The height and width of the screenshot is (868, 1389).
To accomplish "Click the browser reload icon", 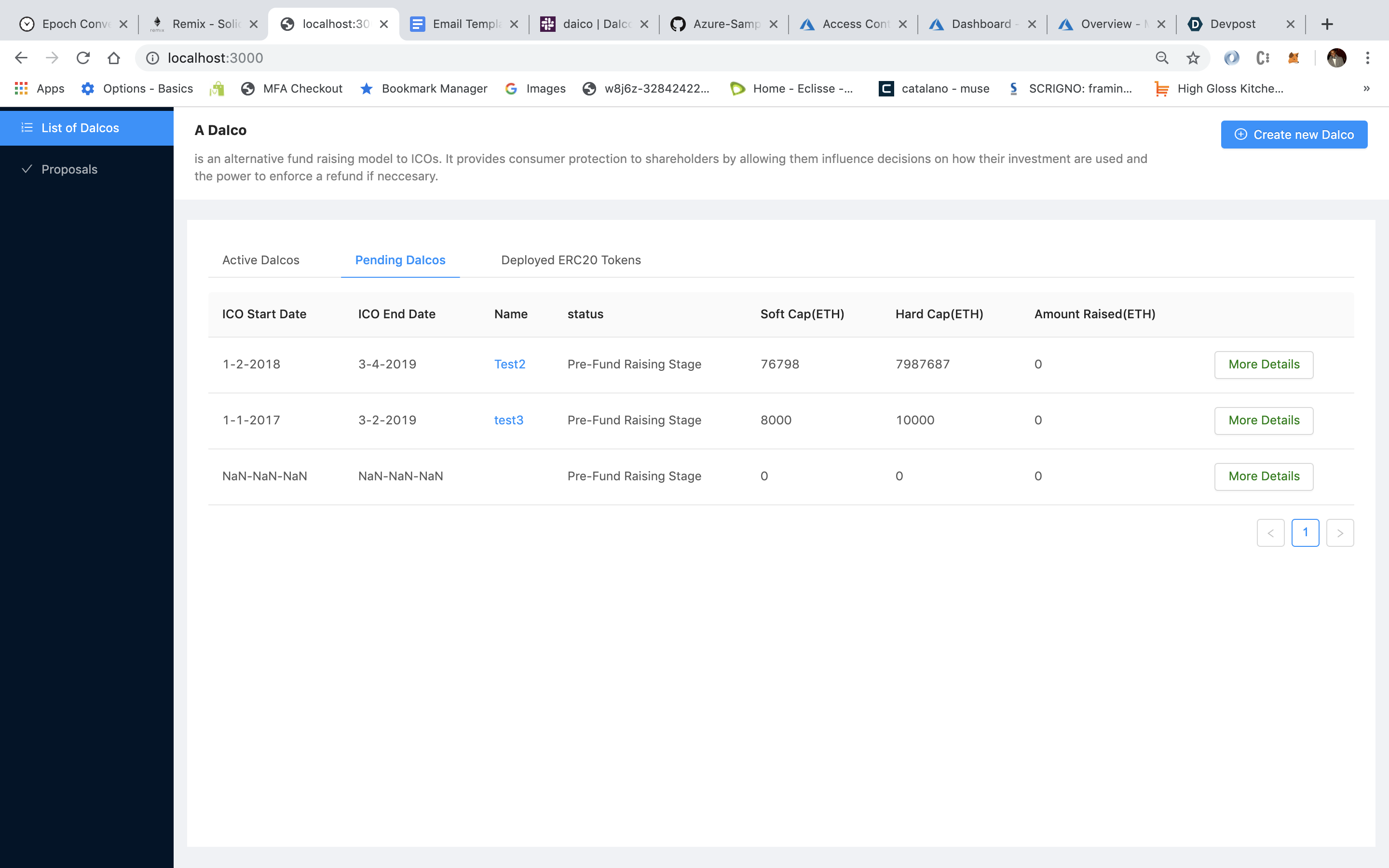I will [x=83, y=58].
